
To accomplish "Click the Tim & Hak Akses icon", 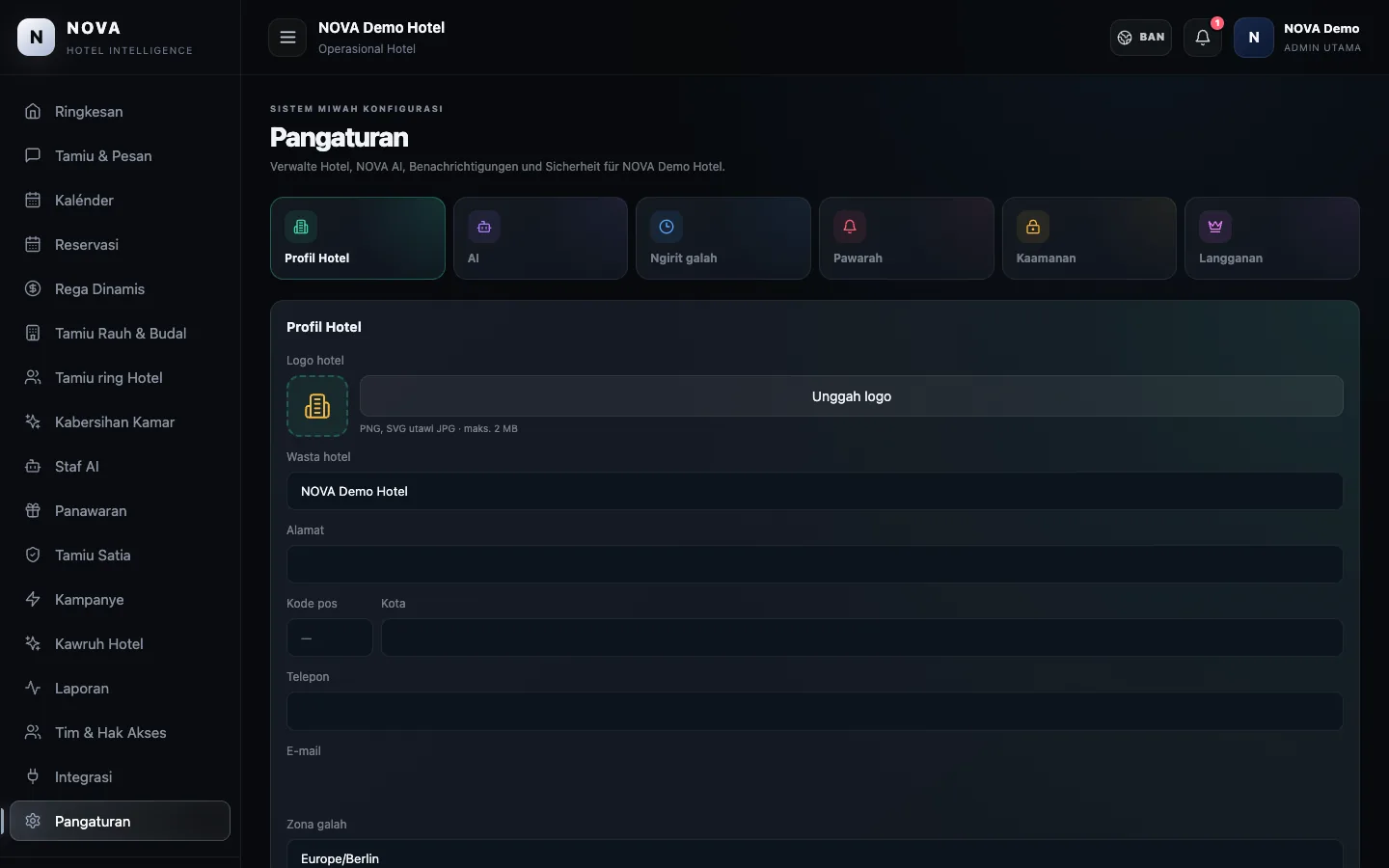I will click(x=33, y=733).
